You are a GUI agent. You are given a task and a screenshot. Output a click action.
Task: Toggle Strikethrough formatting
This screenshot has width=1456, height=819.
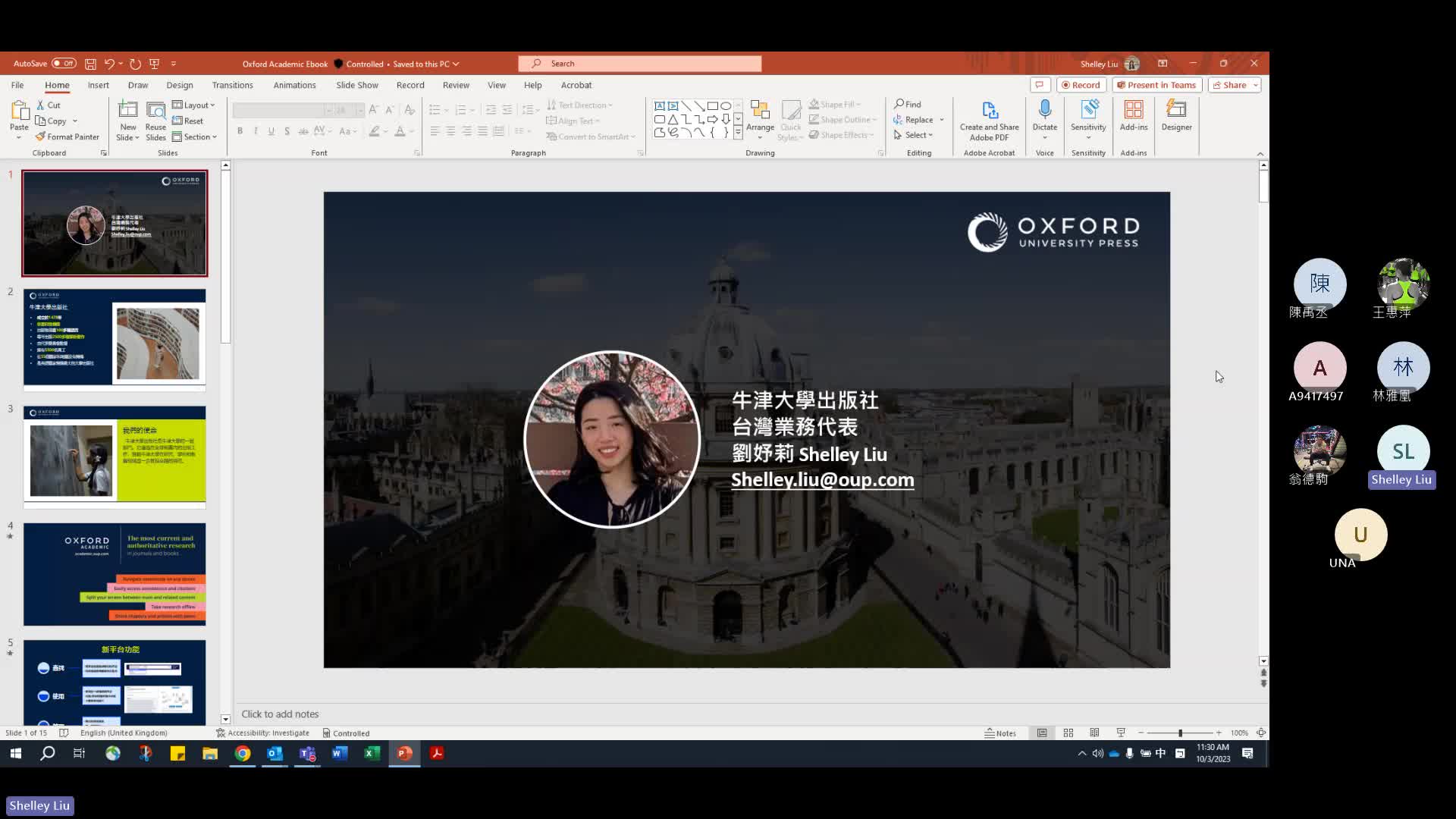[303, 131]
